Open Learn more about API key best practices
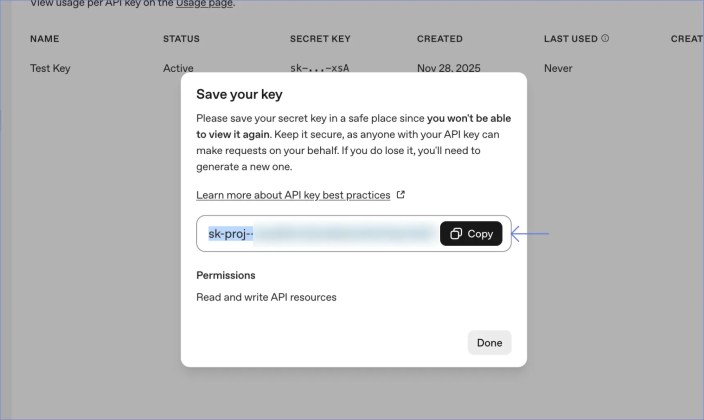 (293, 195)
